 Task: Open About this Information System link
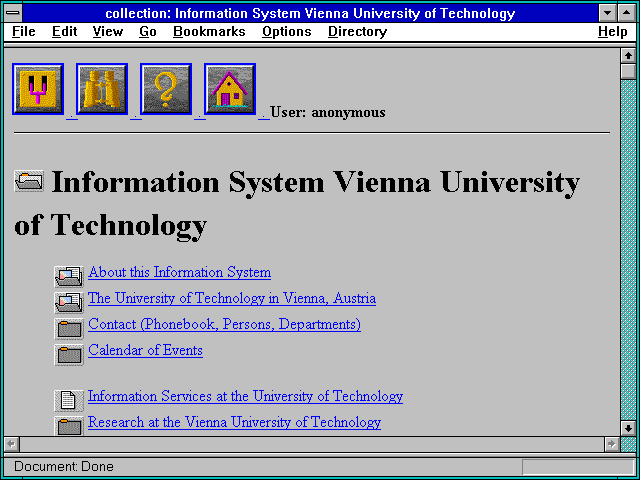tap(180, 272)
